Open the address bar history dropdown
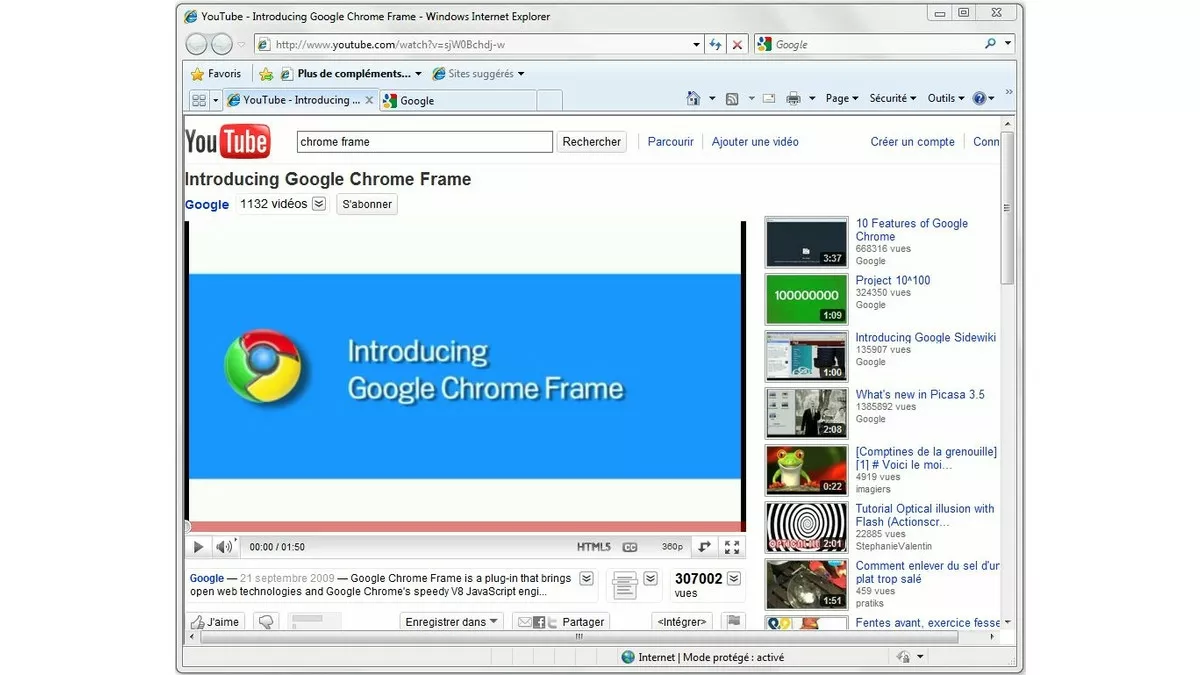This screenshot has height=675, width=1200. (x=697, y=44)
